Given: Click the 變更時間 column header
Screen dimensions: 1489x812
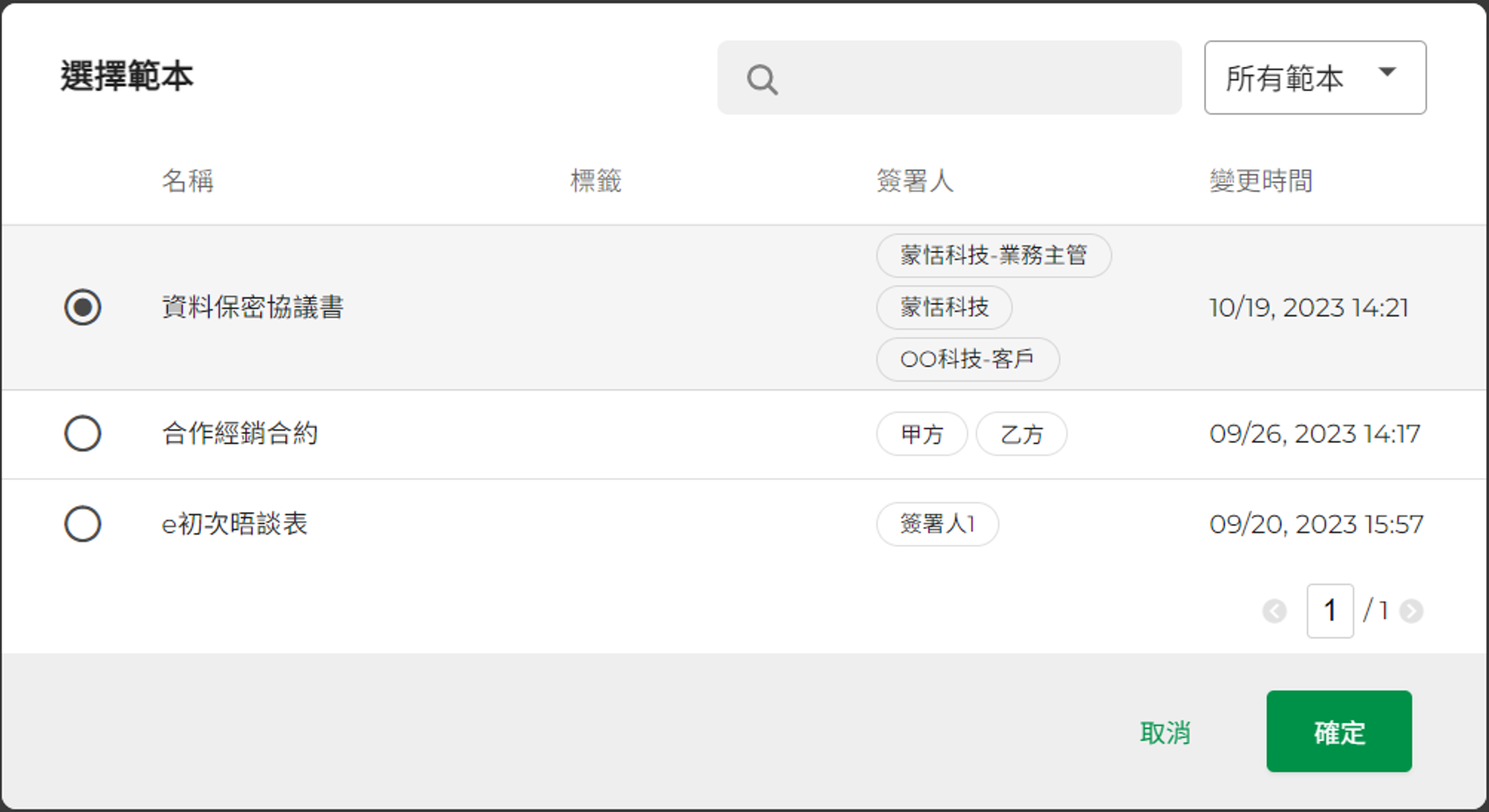Looking at the screenshot, I should tap(1260, 181).
